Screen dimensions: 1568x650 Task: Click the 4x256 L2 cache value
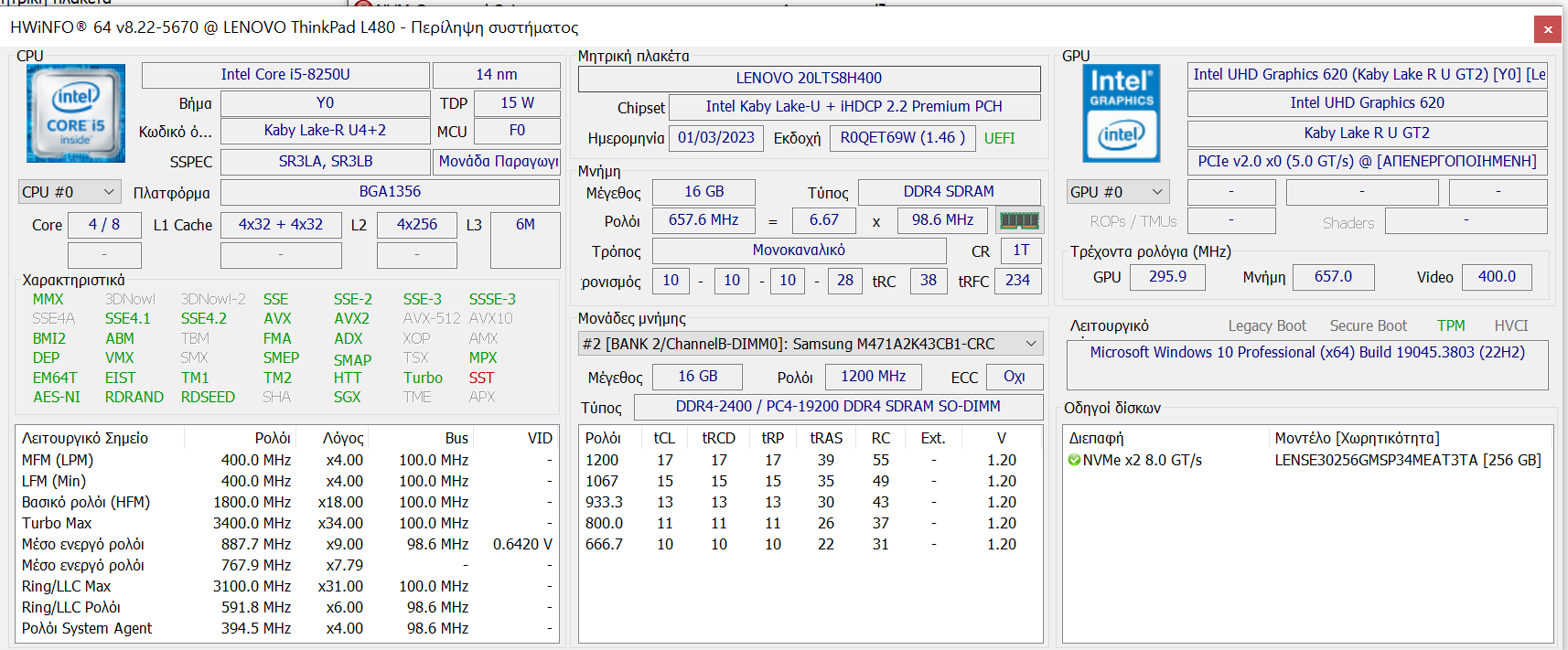pyautogui.click(x=417, y=225)
